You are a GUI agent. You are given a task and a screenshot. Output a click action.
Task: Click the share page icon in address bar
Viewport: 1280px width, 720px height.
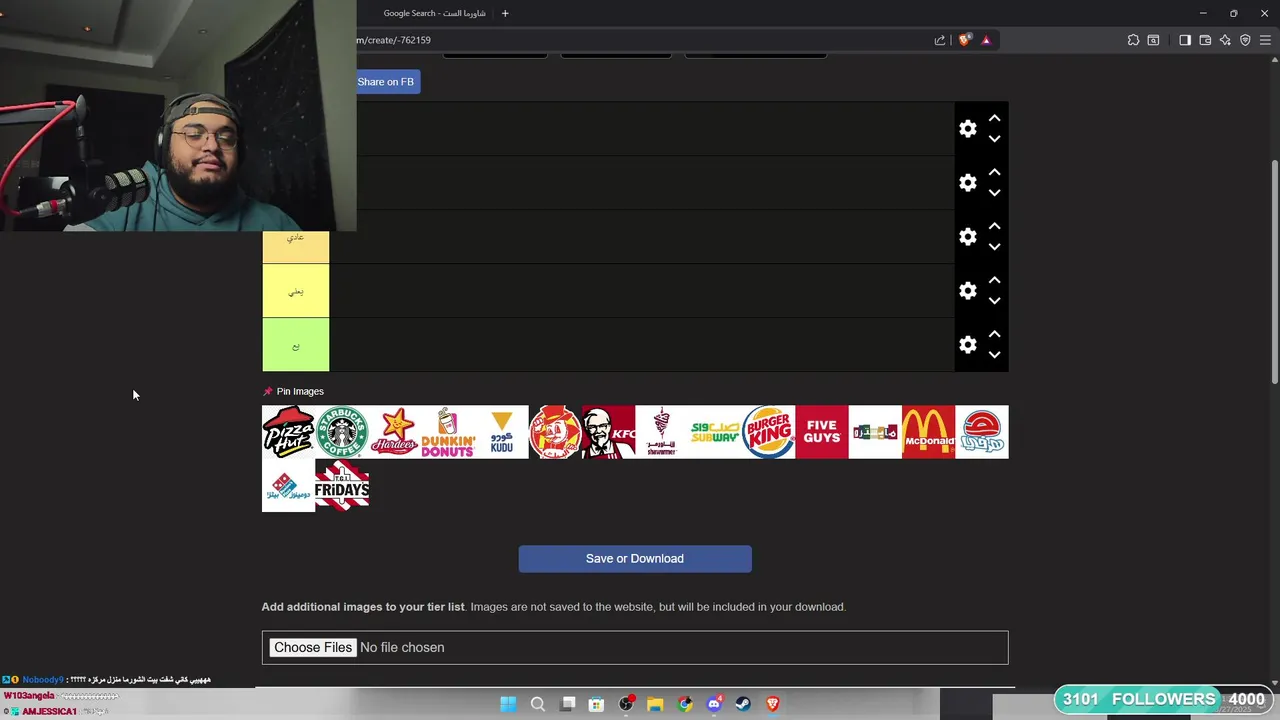coord(940,40)
